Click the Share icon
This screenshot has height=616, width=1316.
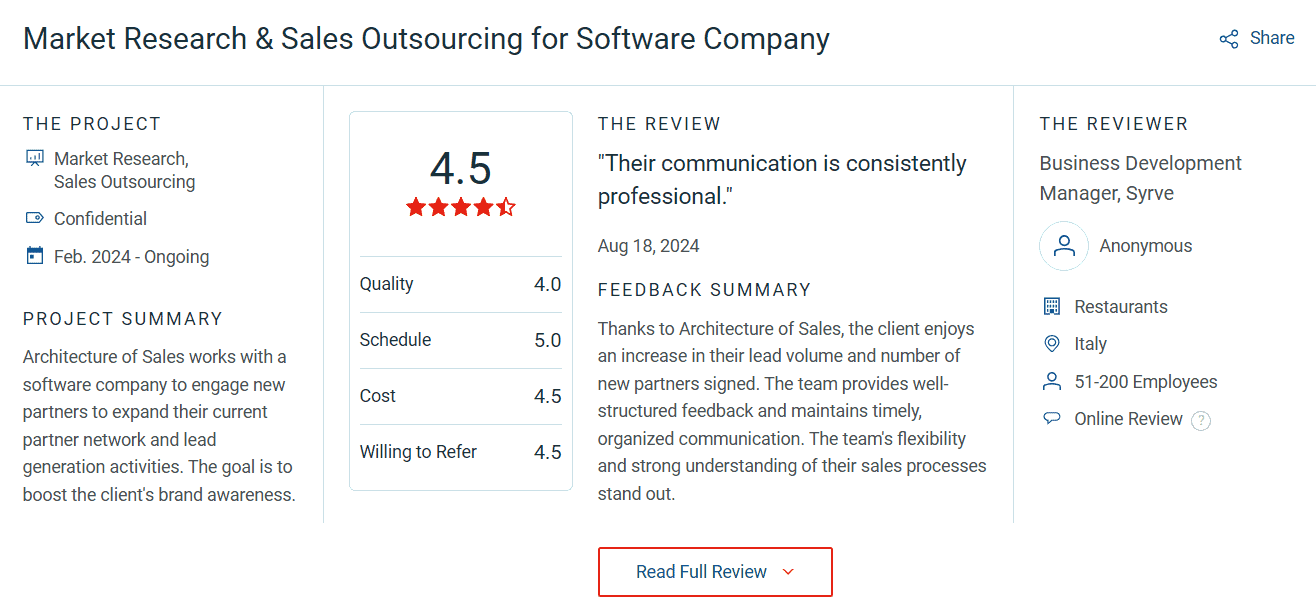coord(1229,39)
